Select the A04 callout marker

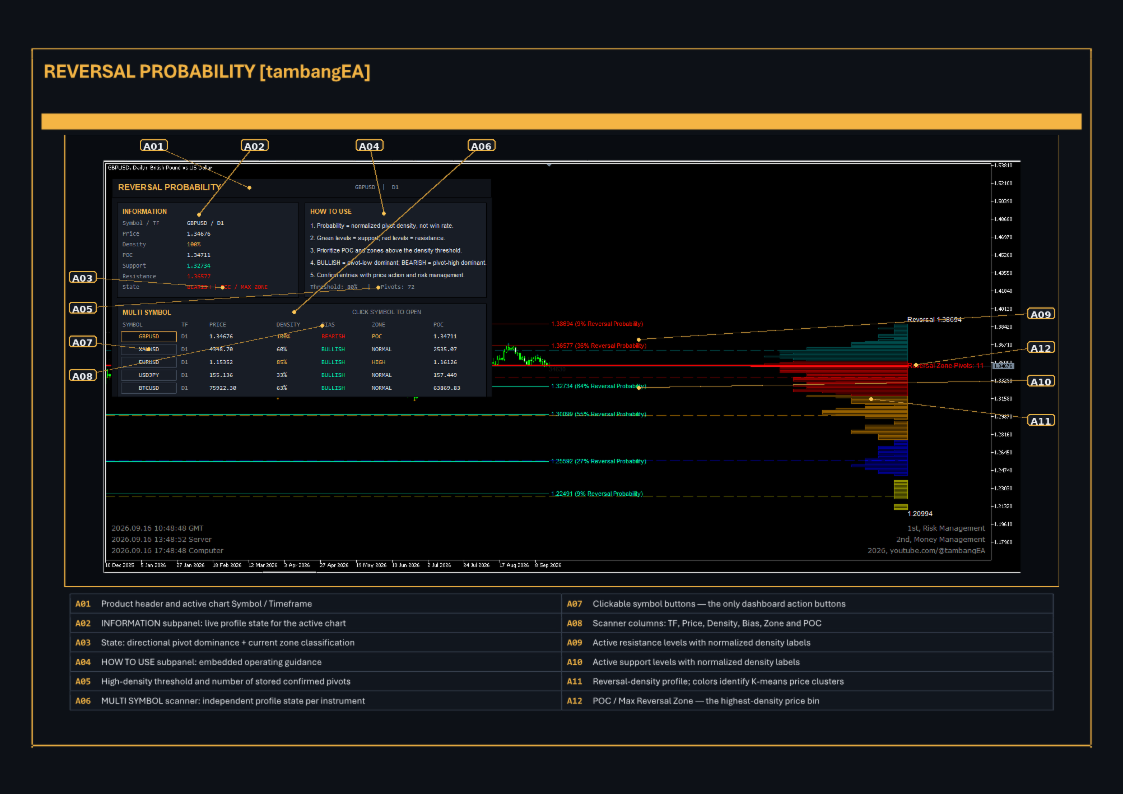(369, 146)
